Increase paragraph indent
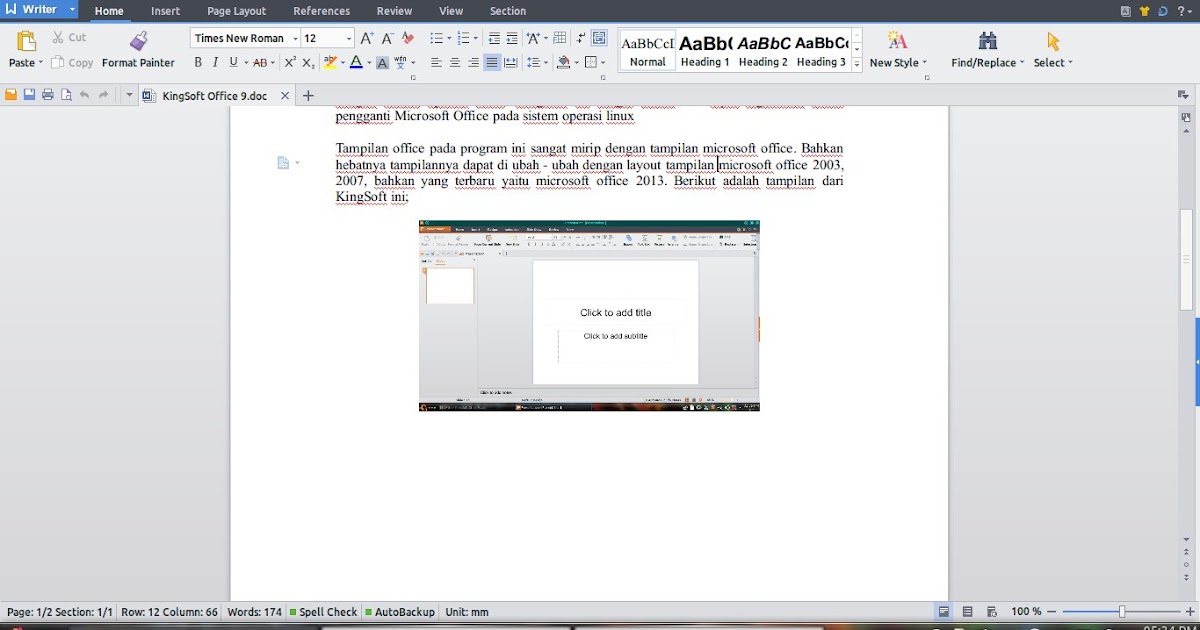Viewport: 1200px width, 630px height. coord(512,38)
